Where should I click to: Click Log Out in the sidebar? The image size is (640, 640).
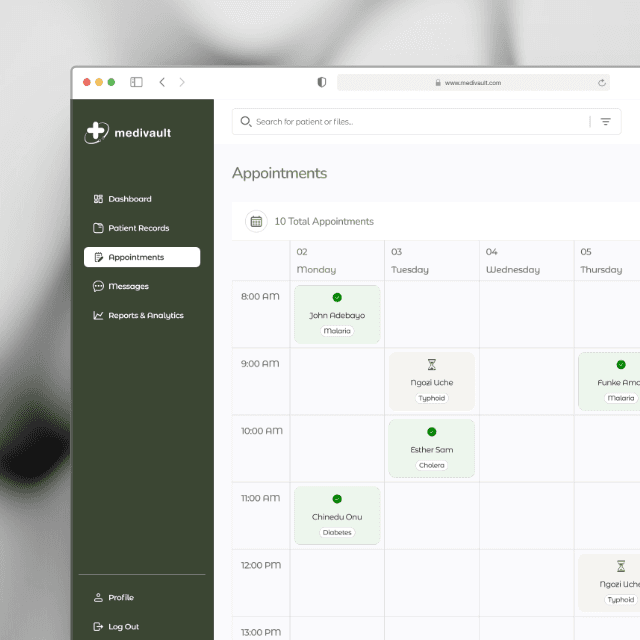coord(142,627)
